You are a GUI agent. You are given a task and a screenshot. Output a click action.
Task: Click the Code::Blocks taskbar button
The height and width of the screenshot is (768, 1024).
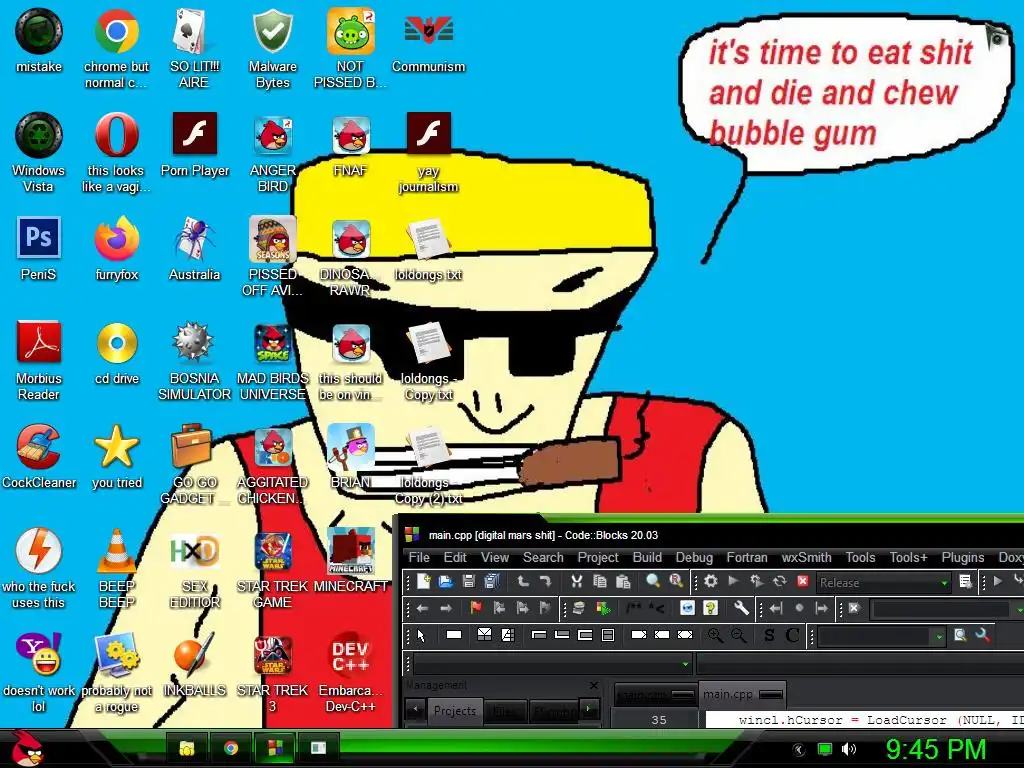tap(275, 748)
